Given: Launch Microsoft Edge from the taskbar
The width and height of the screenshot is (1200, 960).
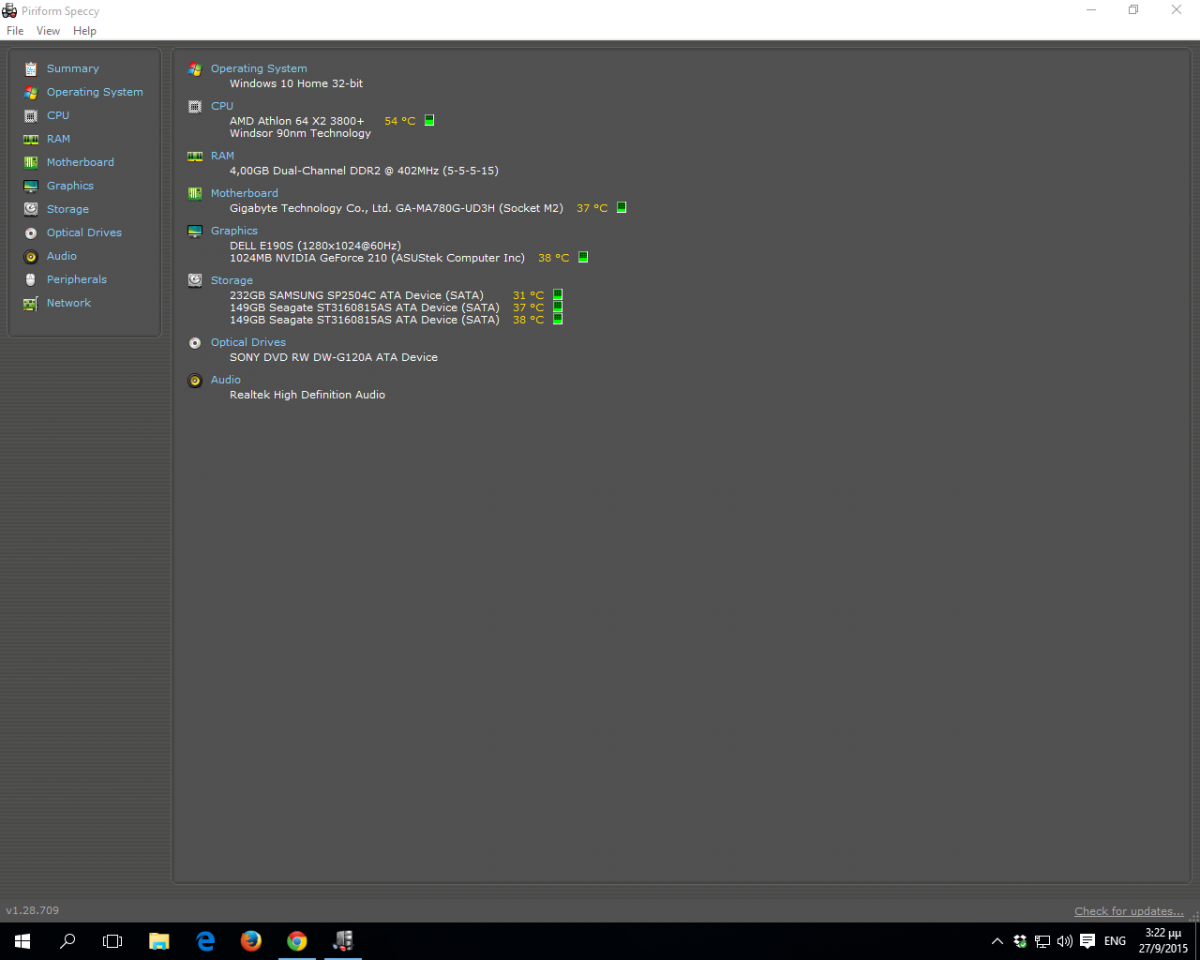Looking at the screenshot, I should point(205,941).
